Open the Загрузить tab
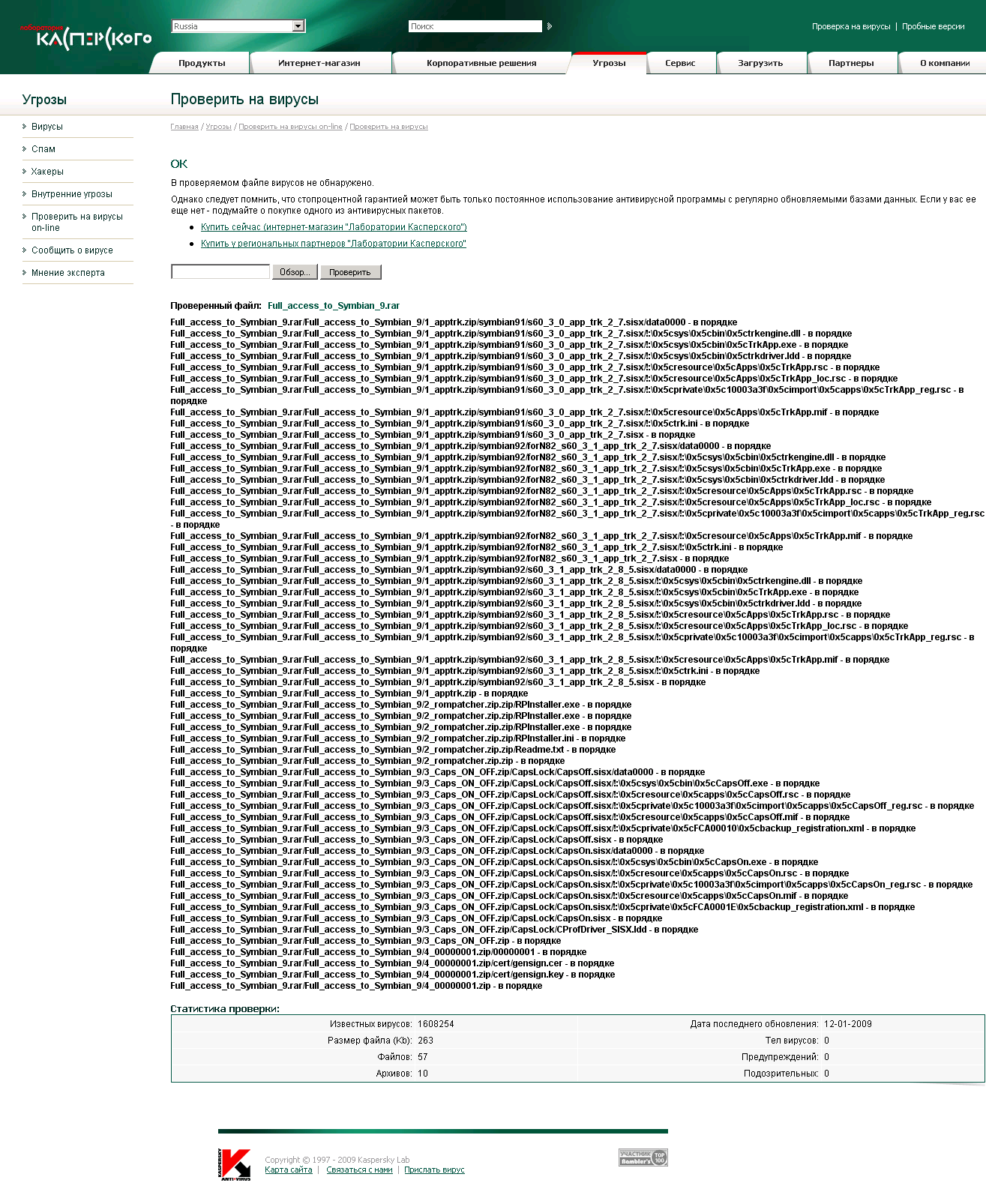This screenshot has width=986, height=1204. 760,63
